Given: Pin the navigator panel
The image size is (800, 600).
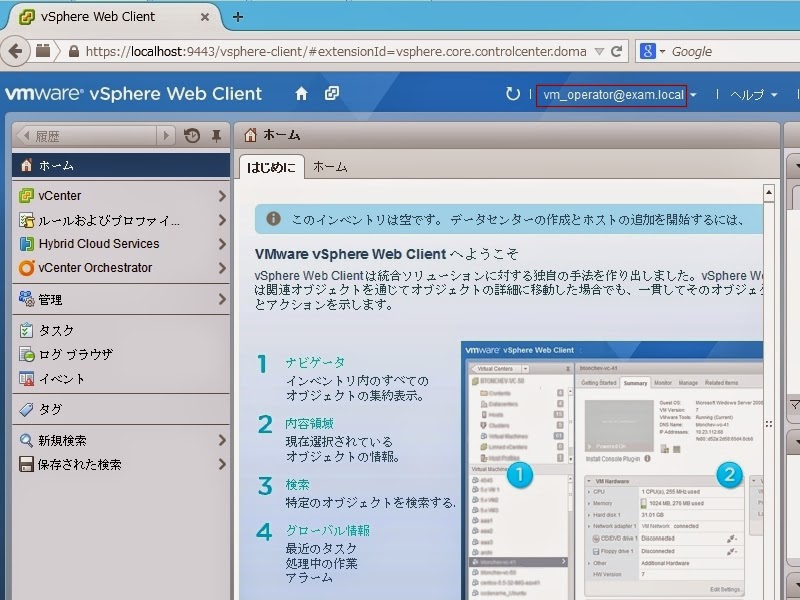Looking at the screenshot, I should click(216, 136).
